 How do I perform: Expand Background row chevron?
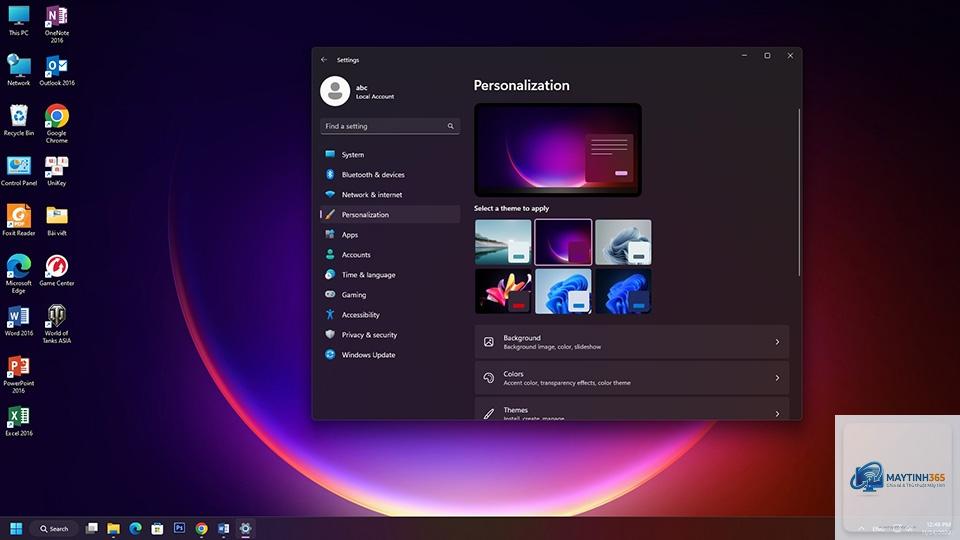click(x=777, y=342)
